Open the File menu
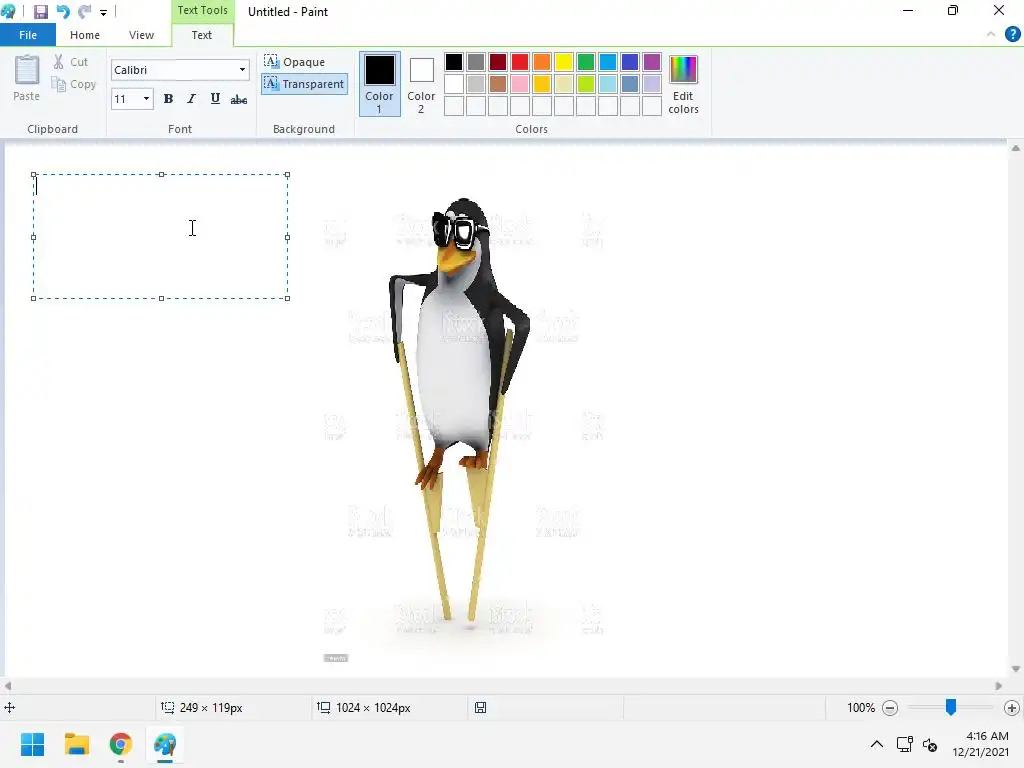Viewport: 1024px width, 768px height. (x=28, y=35)
